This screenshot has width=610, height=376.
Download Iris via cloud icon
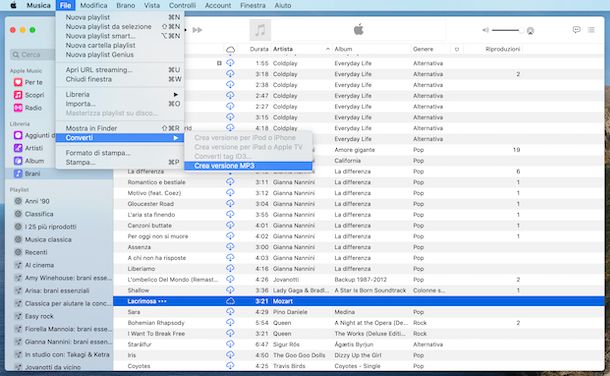click(x=230, y=355)
